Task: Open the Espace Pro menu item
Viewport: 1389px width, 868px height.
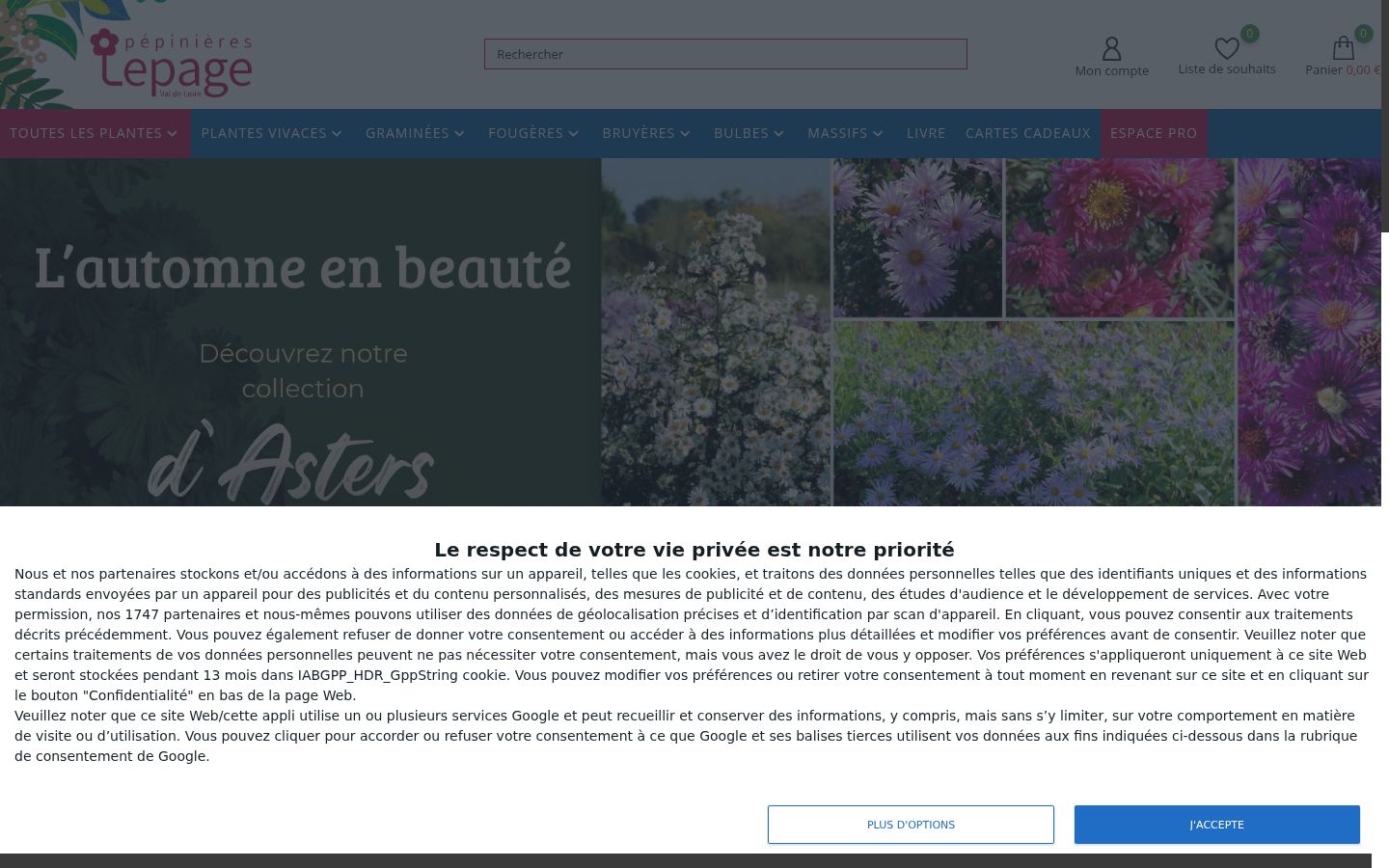Action: 1154,133
